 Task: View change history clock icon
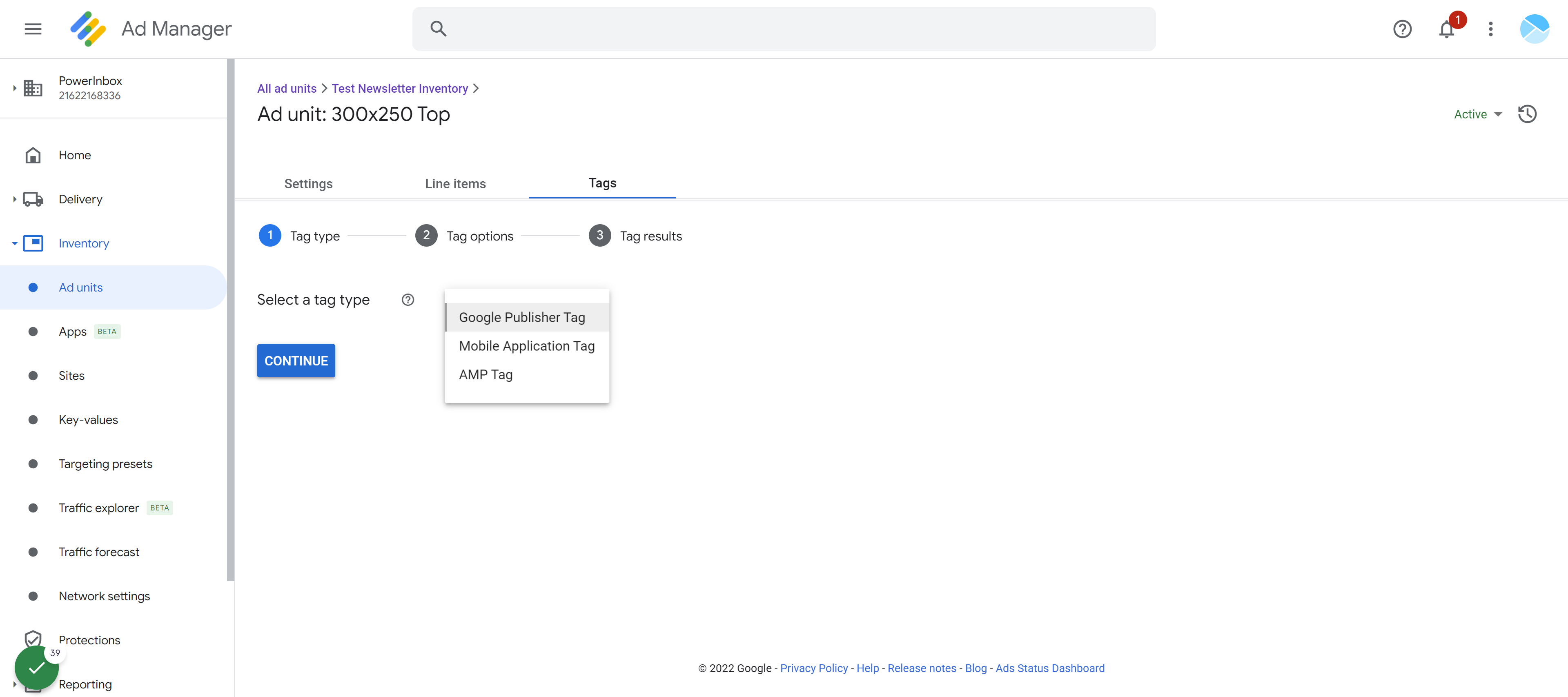(x=1527, y=114)
